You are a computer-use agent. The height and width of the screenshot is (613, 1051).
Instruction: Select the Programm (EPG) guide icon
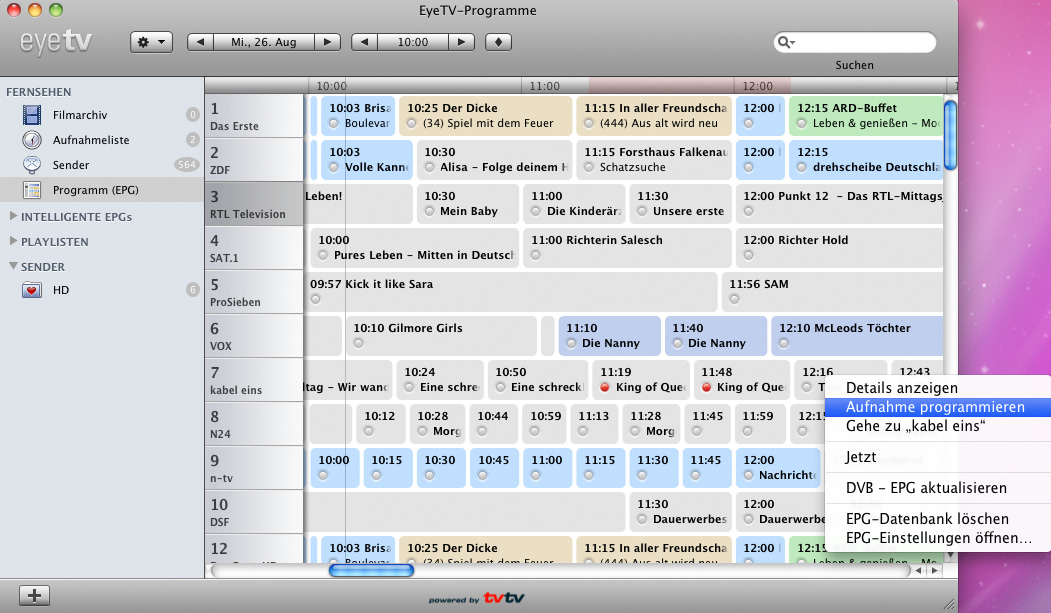32,190
